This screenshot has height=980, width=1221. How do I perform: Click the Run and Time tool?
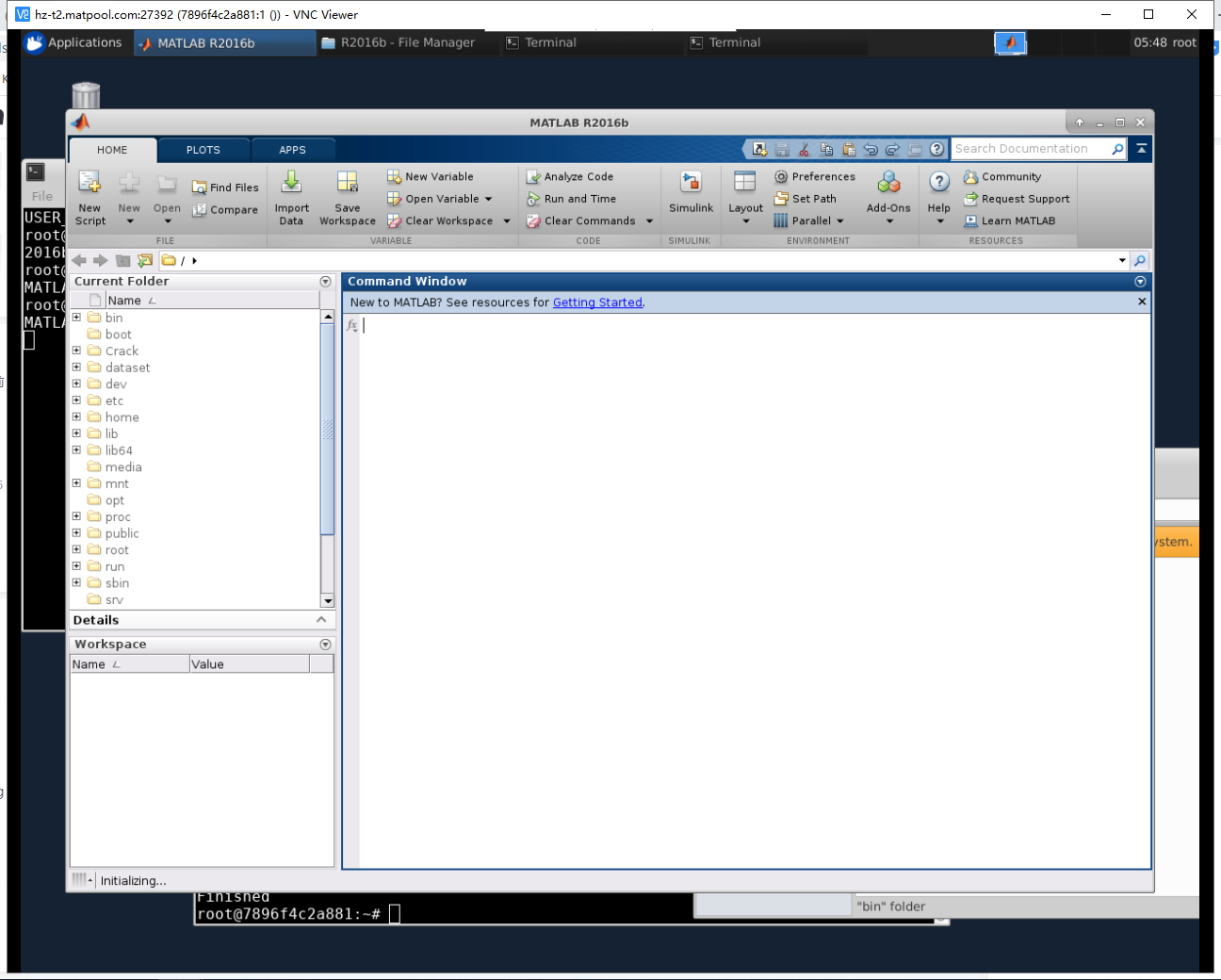571,199
